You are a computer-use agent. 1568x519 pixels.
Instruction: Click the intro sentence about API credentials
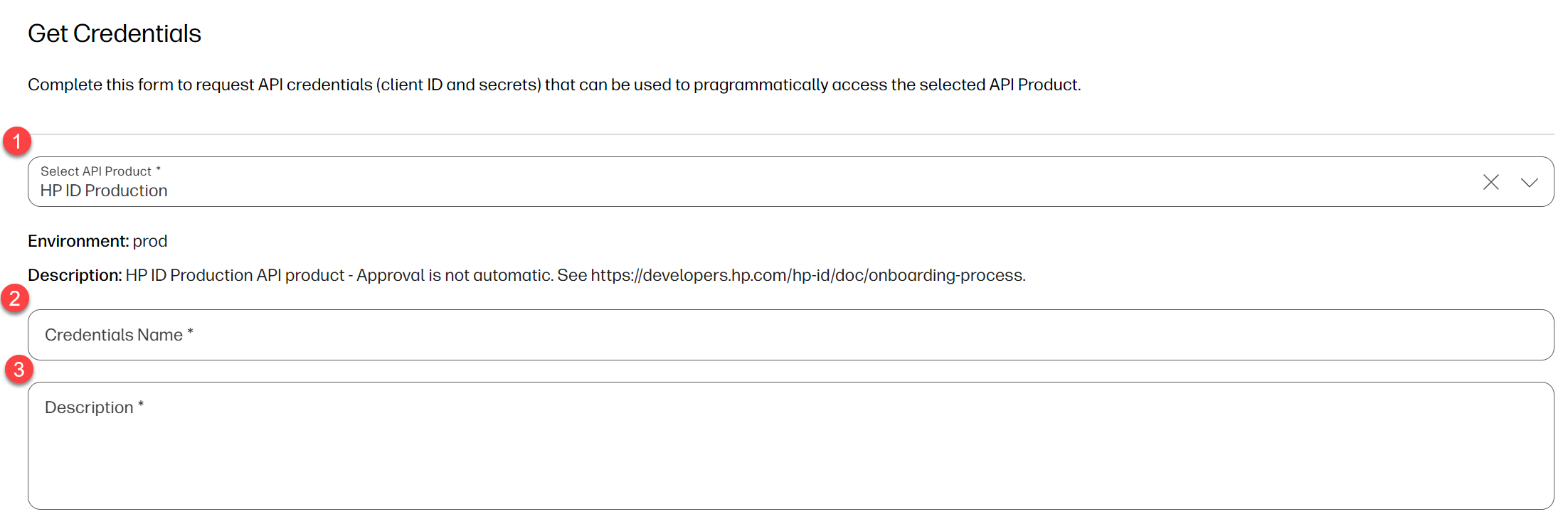pyautogui.click(x=554, y=85)
